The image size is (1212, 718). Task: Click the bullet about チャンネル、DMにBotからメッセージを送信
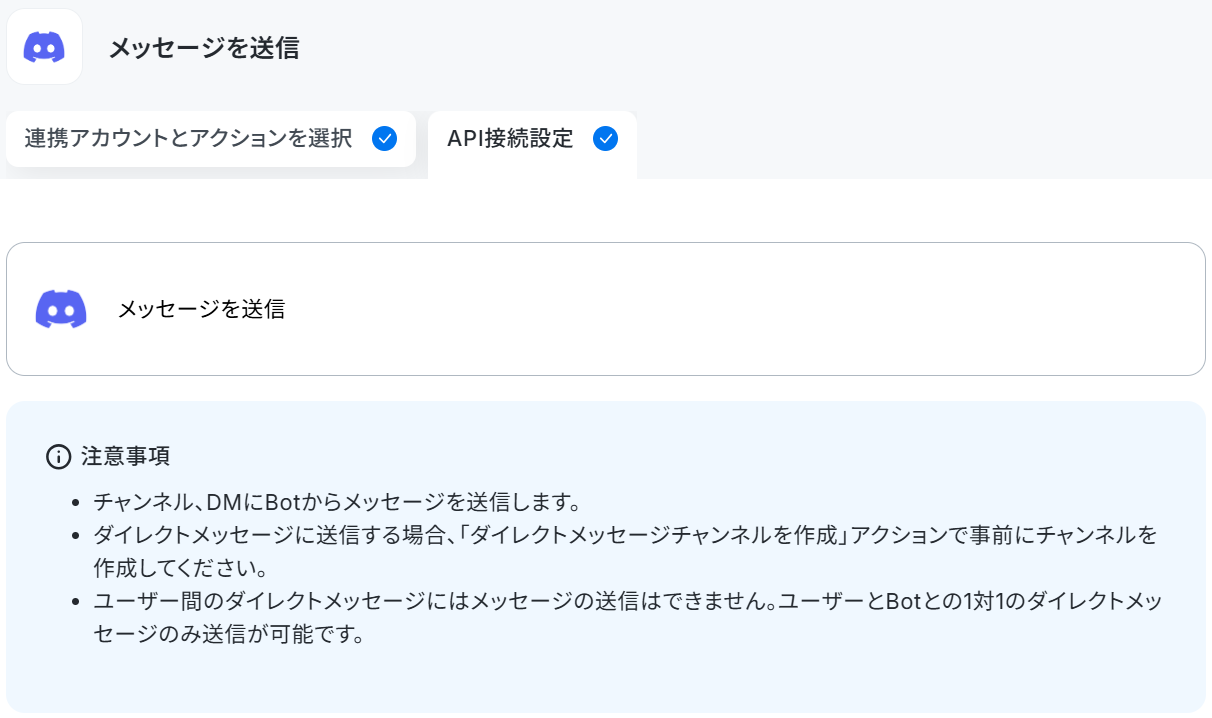(338, 501)
